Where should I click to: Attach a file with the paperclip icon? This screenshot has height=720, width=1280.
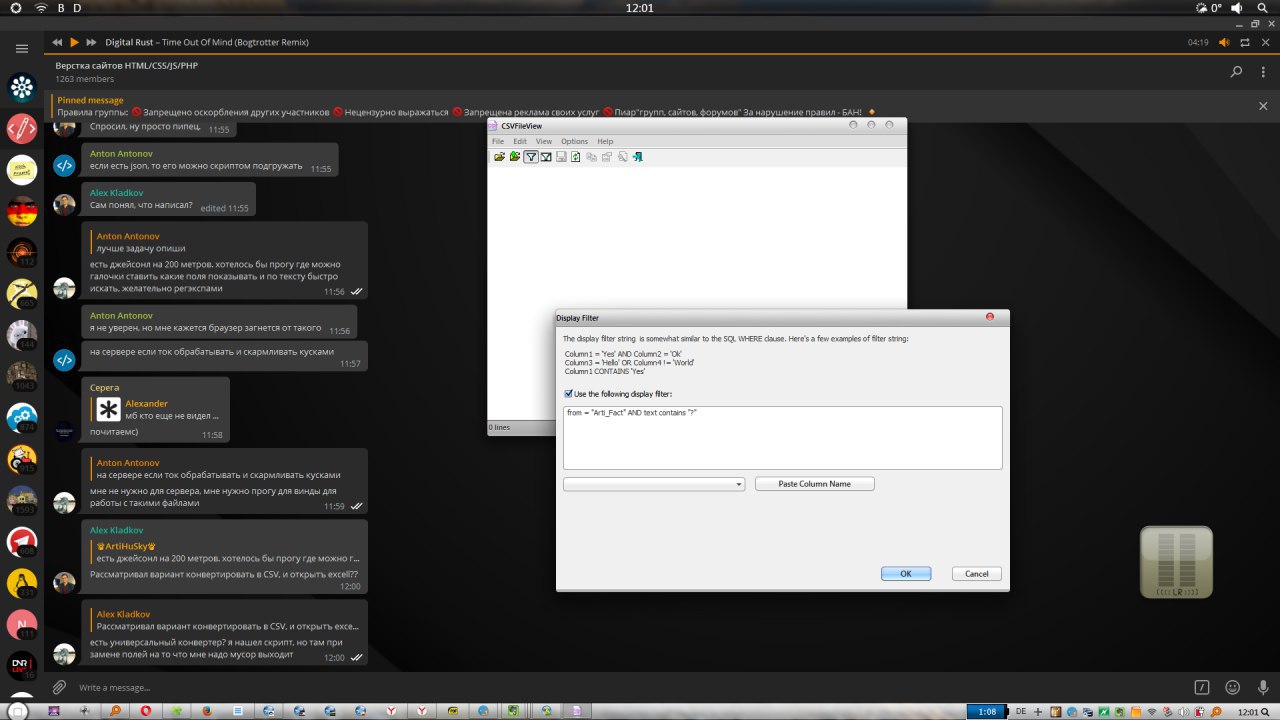60,687
